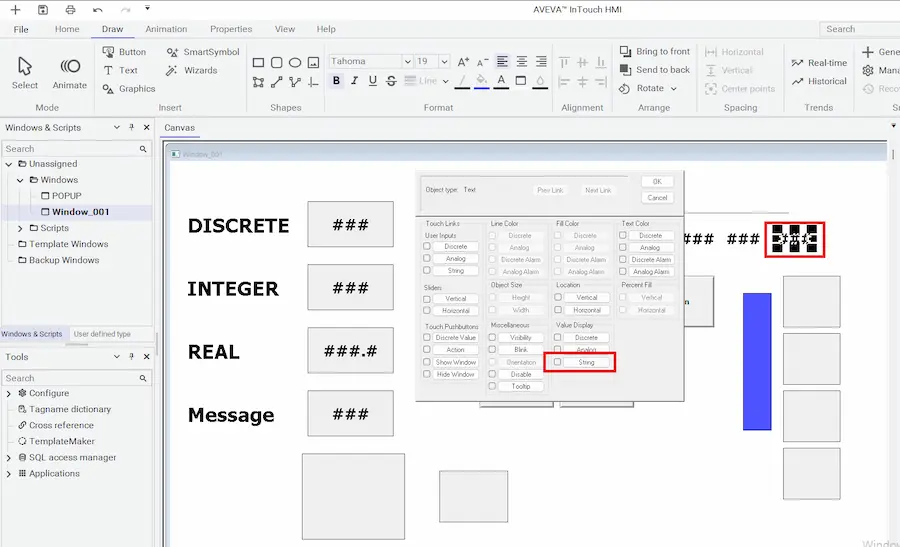The image size is (900, 547).
Task: Collapse the Unassigned tree node
Action: [x=9, y=164]
